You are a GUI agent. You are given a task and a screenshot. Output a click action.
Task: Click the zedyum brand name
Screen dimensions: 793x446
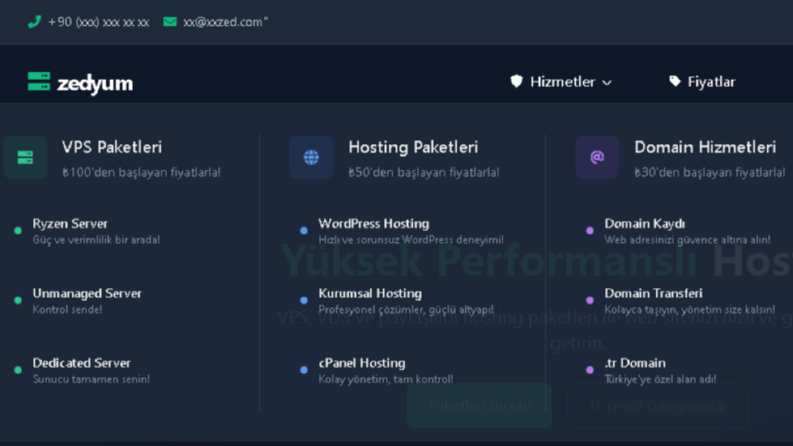[95, 83]
